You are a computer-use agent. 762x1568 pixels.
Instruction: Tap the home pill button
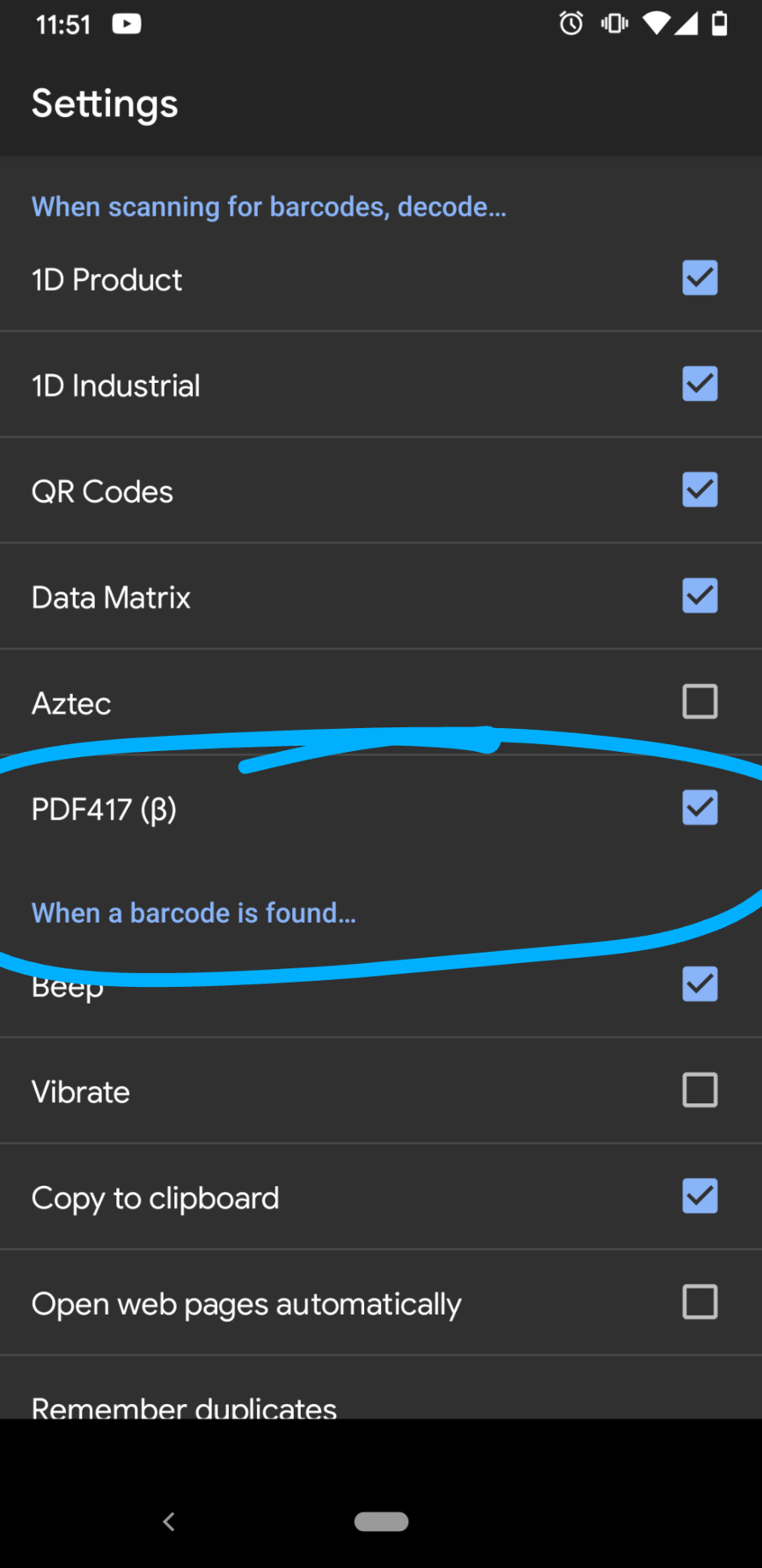[x=381, y=1522]
